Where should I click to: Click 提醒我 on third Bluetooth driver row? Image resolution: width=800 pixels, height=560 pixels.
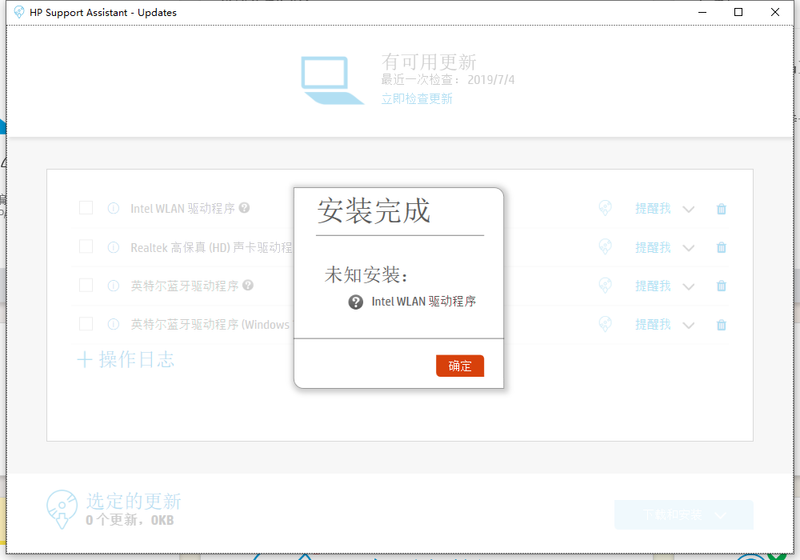(653, 286)
